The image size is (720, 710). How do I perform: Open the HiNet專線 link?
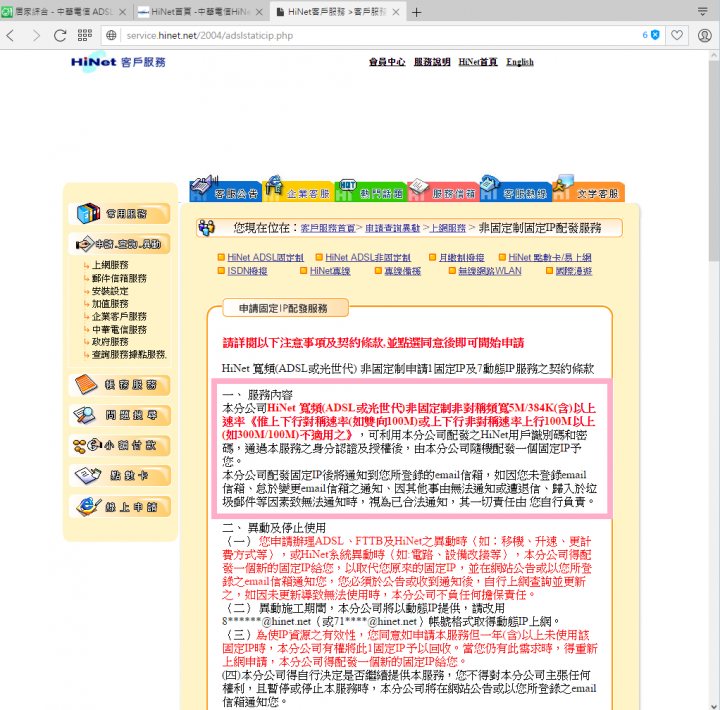click(330, 271)
